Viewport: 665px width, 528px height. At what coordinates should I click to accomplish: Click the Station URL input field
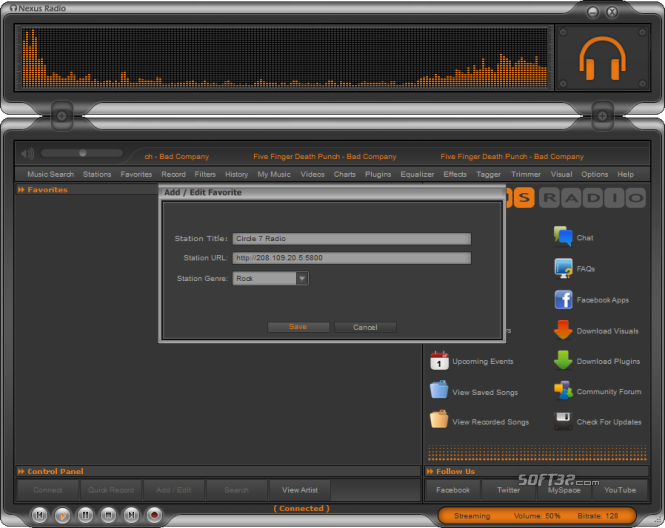[352, 258]
